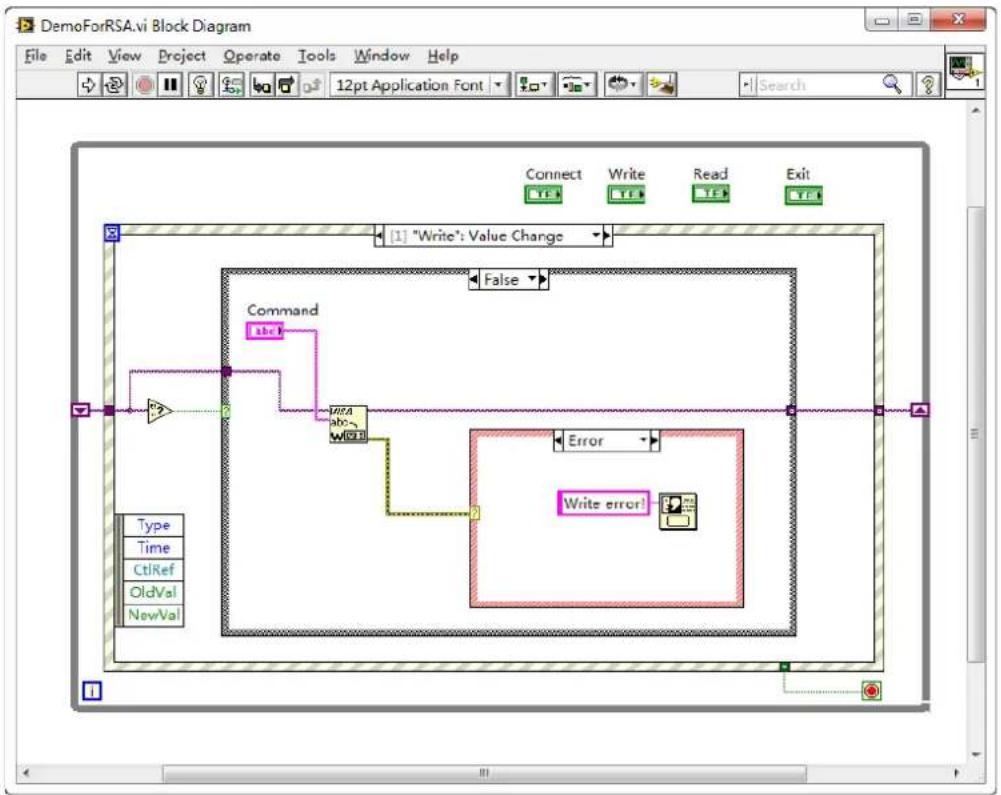Open the File menu

click(x=35, y=56)
